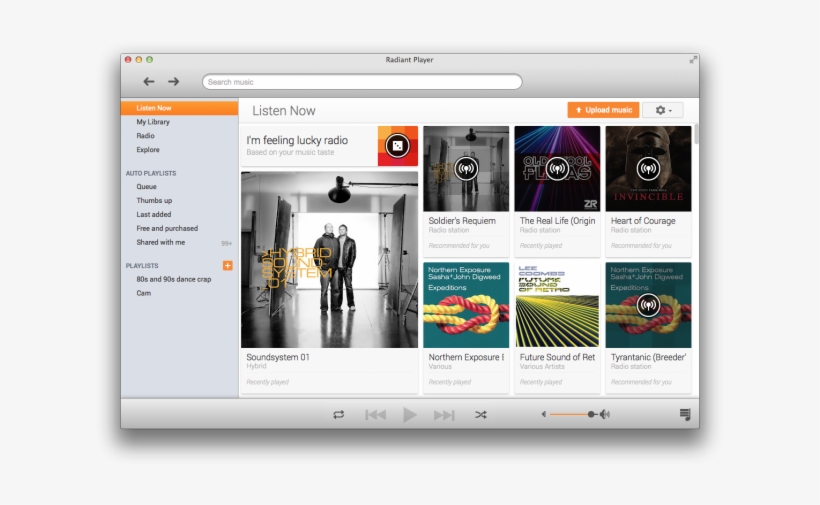Click the Soldier's Requiem title
This screenshot has height=505, width=820.
(x=462, y=221)
